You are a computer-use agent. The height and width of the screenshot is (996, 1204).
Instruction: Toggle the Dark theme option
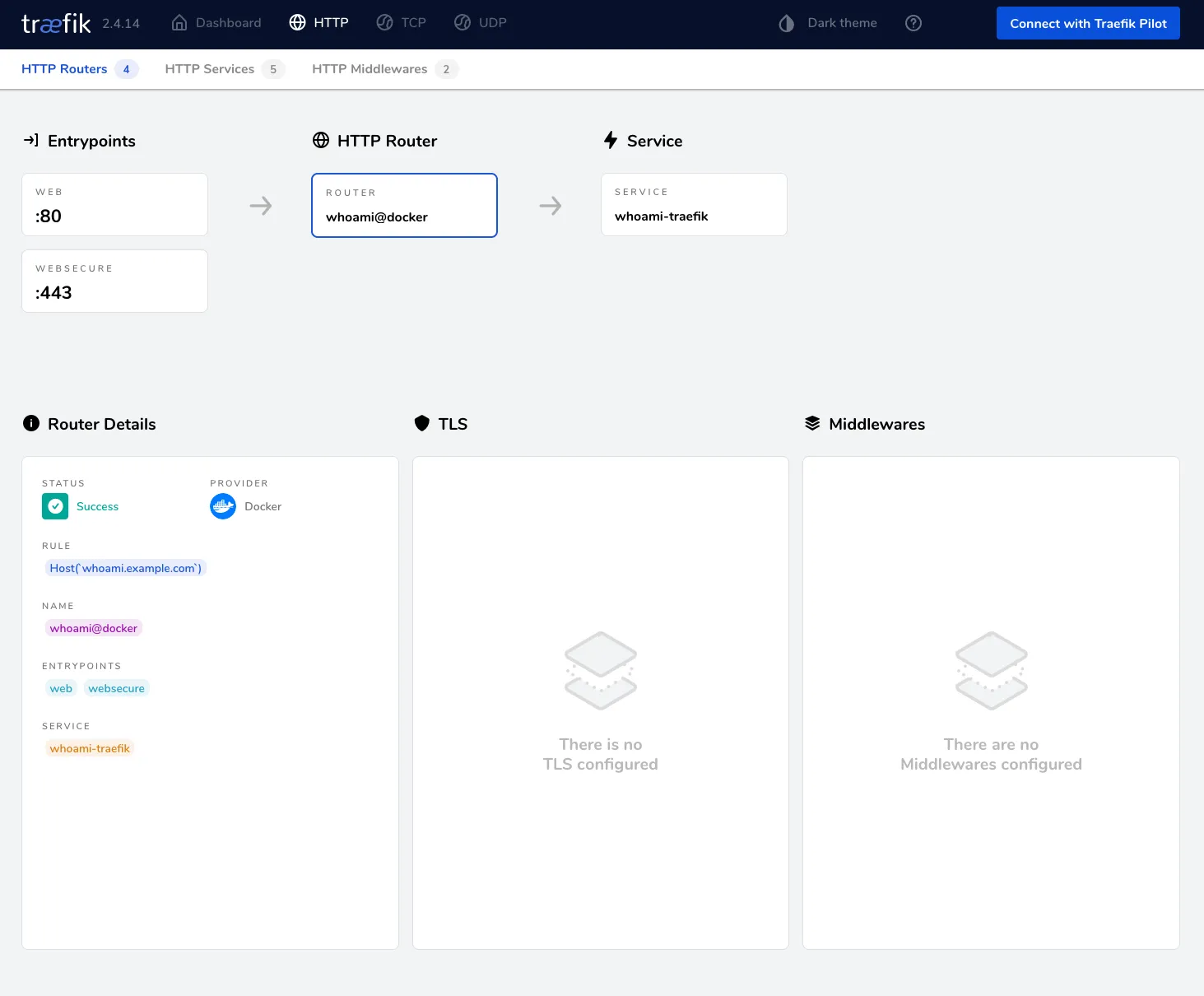click(x=828, y=23)
